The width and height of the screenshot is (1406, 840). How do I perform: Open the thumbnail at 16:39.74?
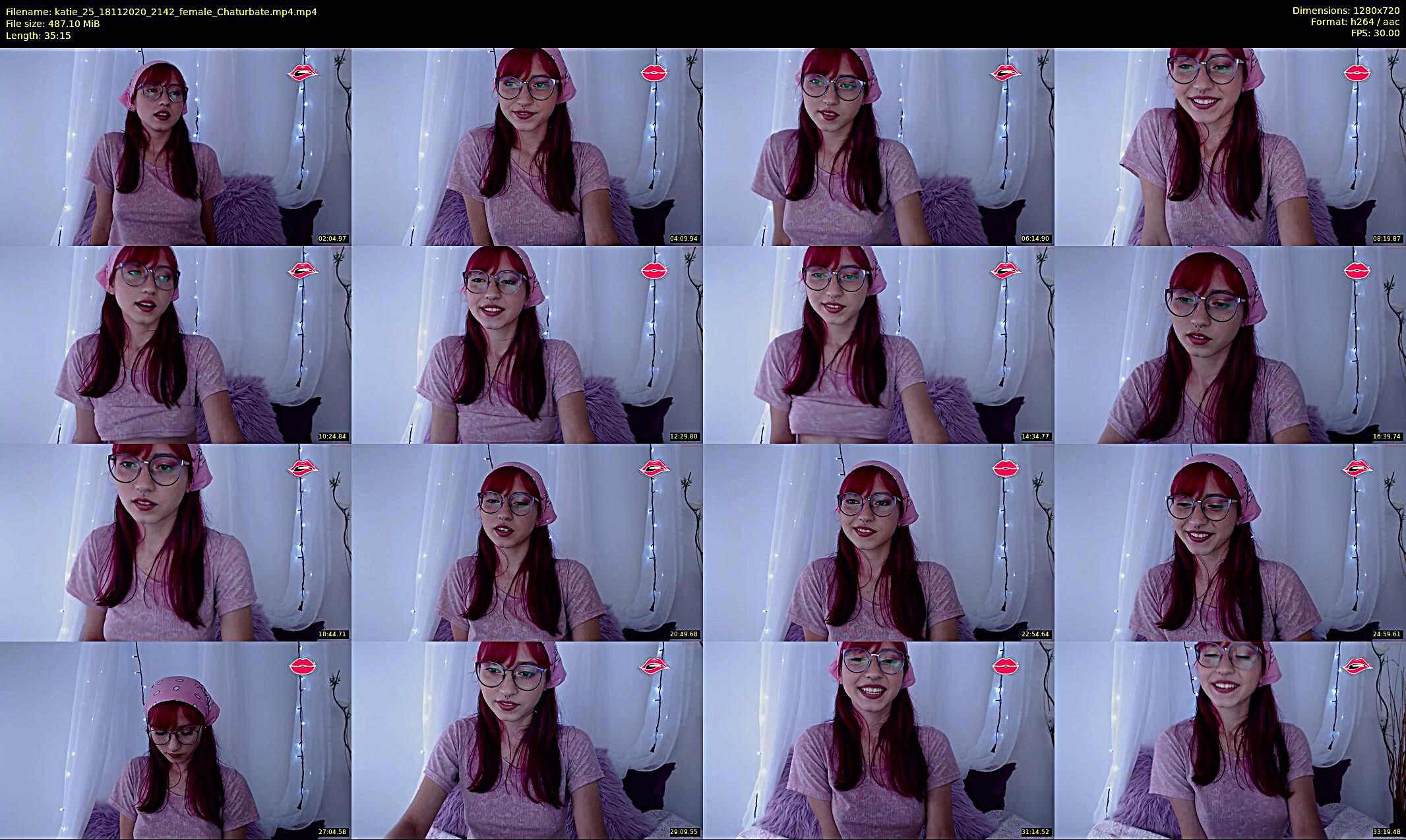pos(1230,344)
